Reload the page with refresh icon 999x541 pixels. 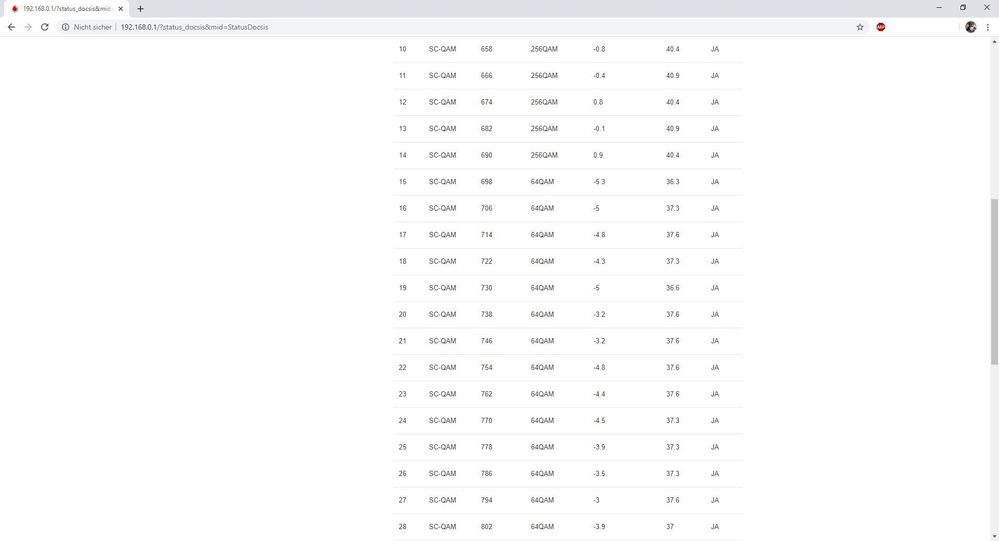click(x=45, y=27)
